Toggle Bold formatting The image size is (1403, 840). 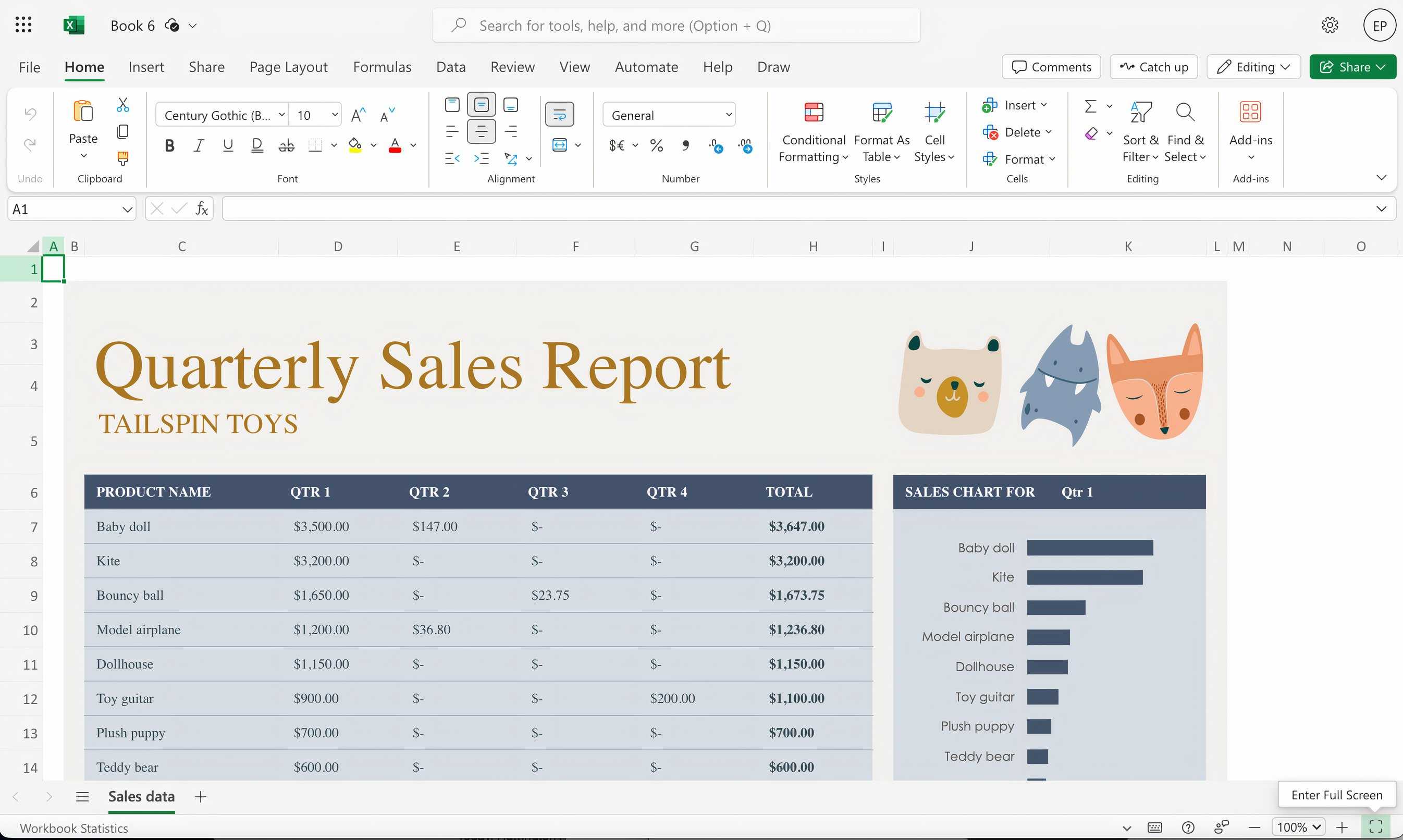click(x=169, y=146)
